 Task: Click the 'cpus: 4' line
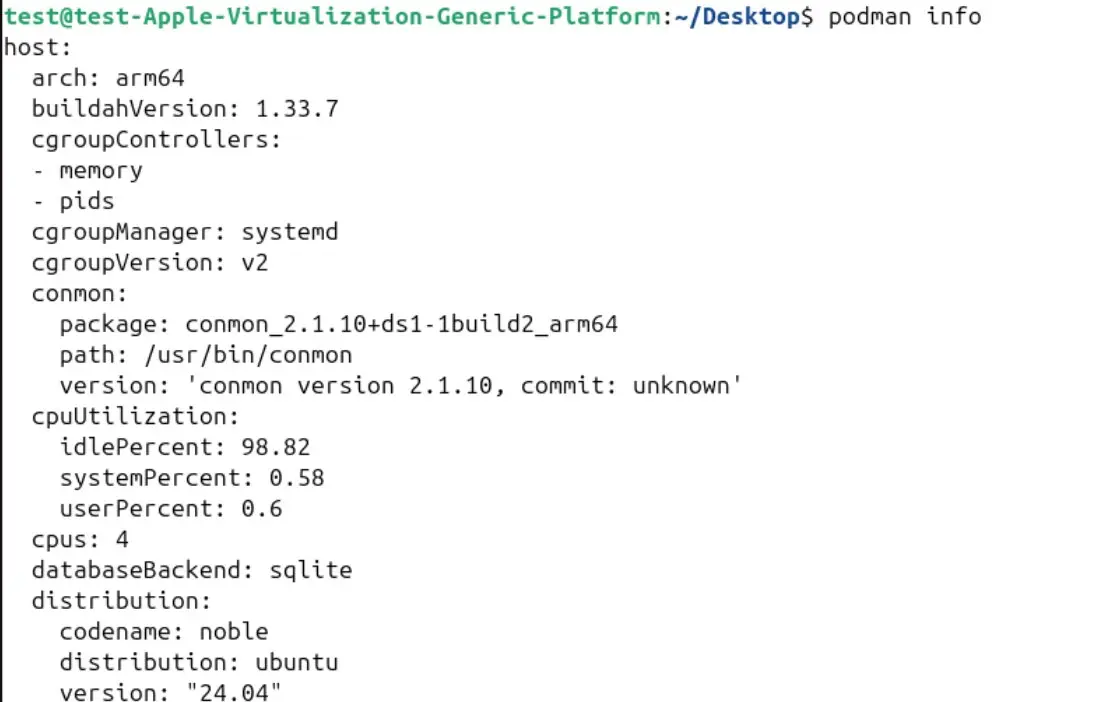[x=80, y=540]
